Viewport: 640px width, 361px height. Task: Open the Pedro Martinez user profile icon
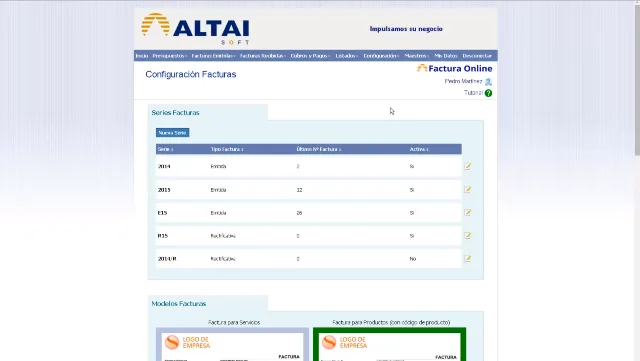(x=488, y=82)
